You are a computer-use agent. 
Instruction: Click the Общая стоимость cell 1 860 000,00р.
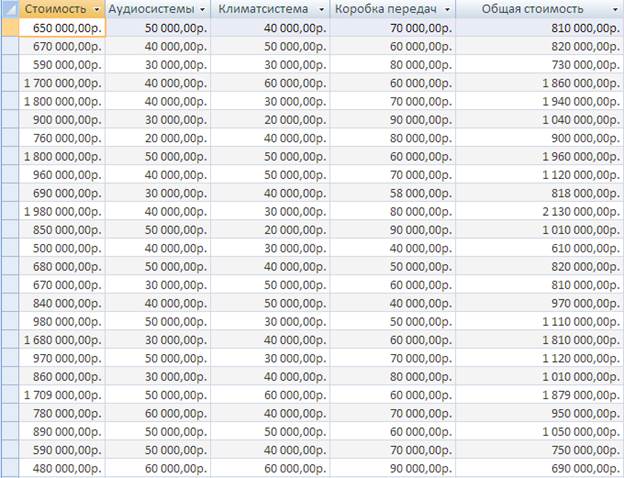[539, 83]
